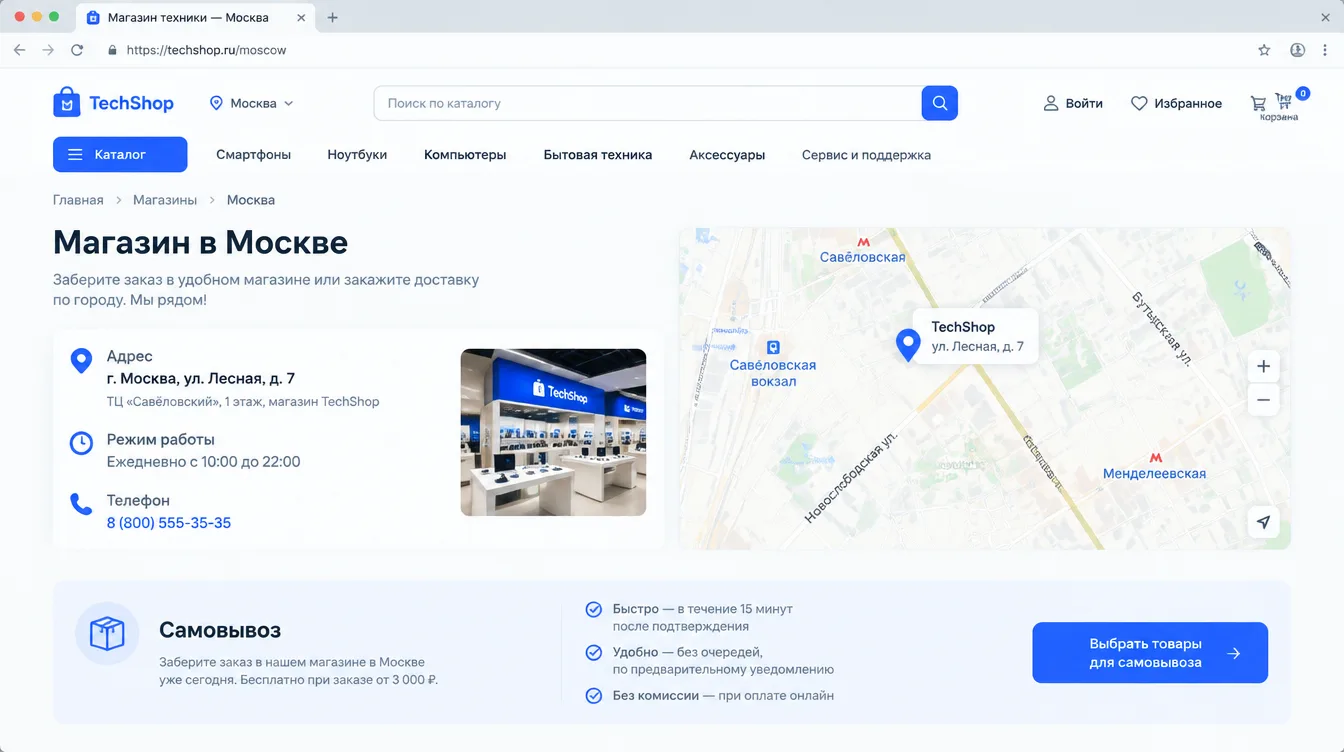Click into Поиск по каталогу search field
The height and width of the screenshot is (752, 1344).
(647, 103)
